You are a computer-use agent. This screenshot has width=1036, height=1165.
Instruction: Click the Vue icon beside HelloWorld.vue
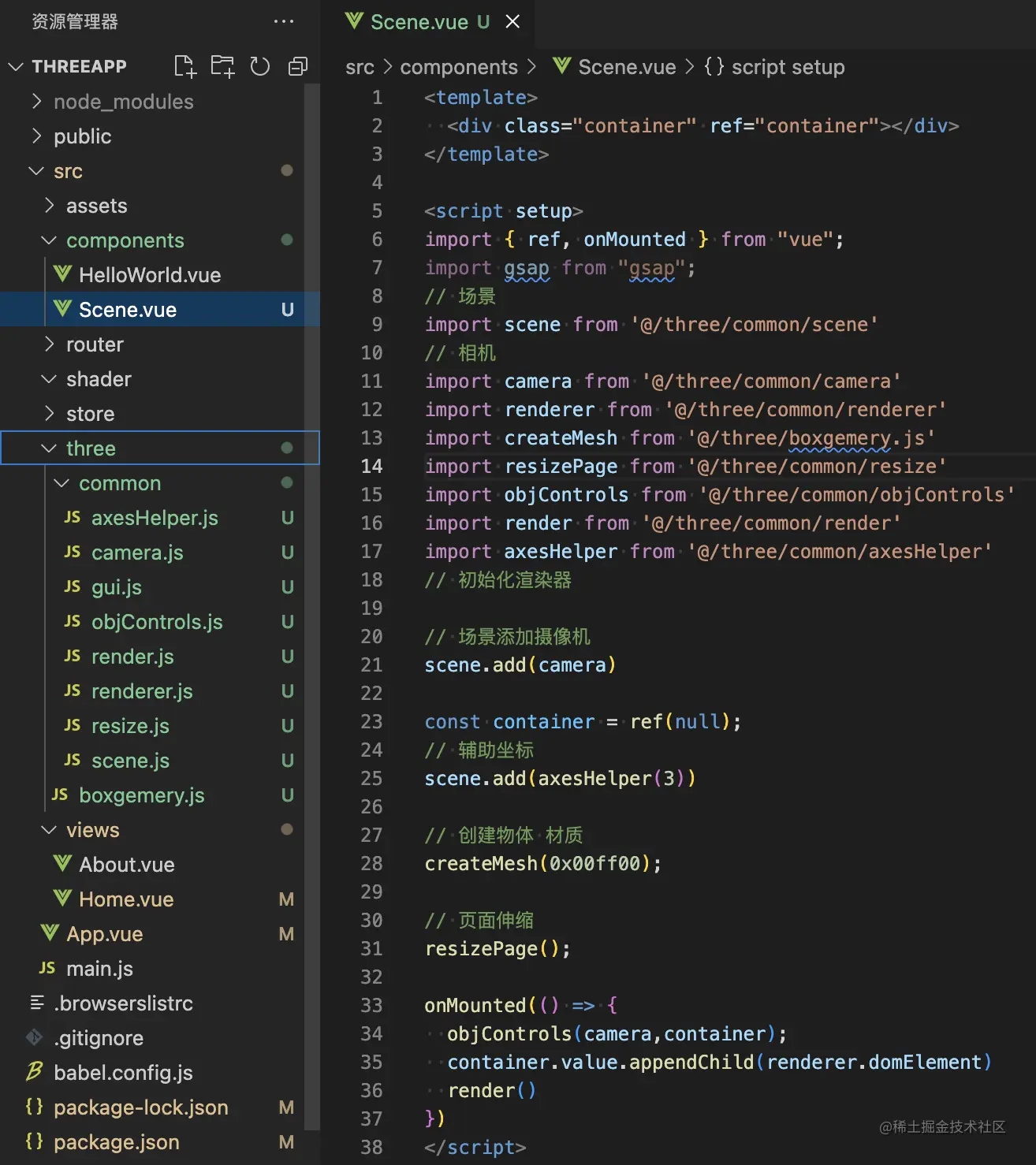point(62,274)
